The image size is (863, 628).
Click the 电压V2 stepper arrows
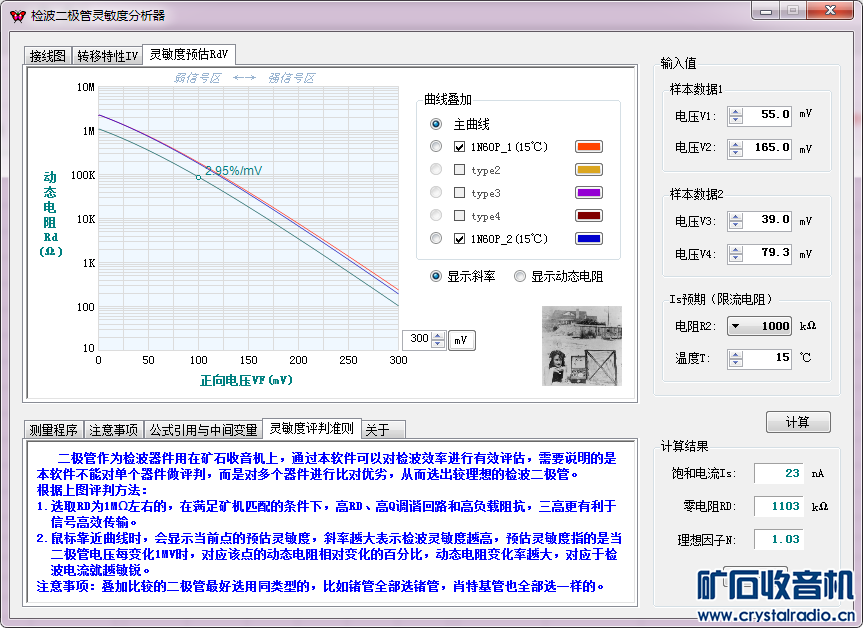[735, 149]
